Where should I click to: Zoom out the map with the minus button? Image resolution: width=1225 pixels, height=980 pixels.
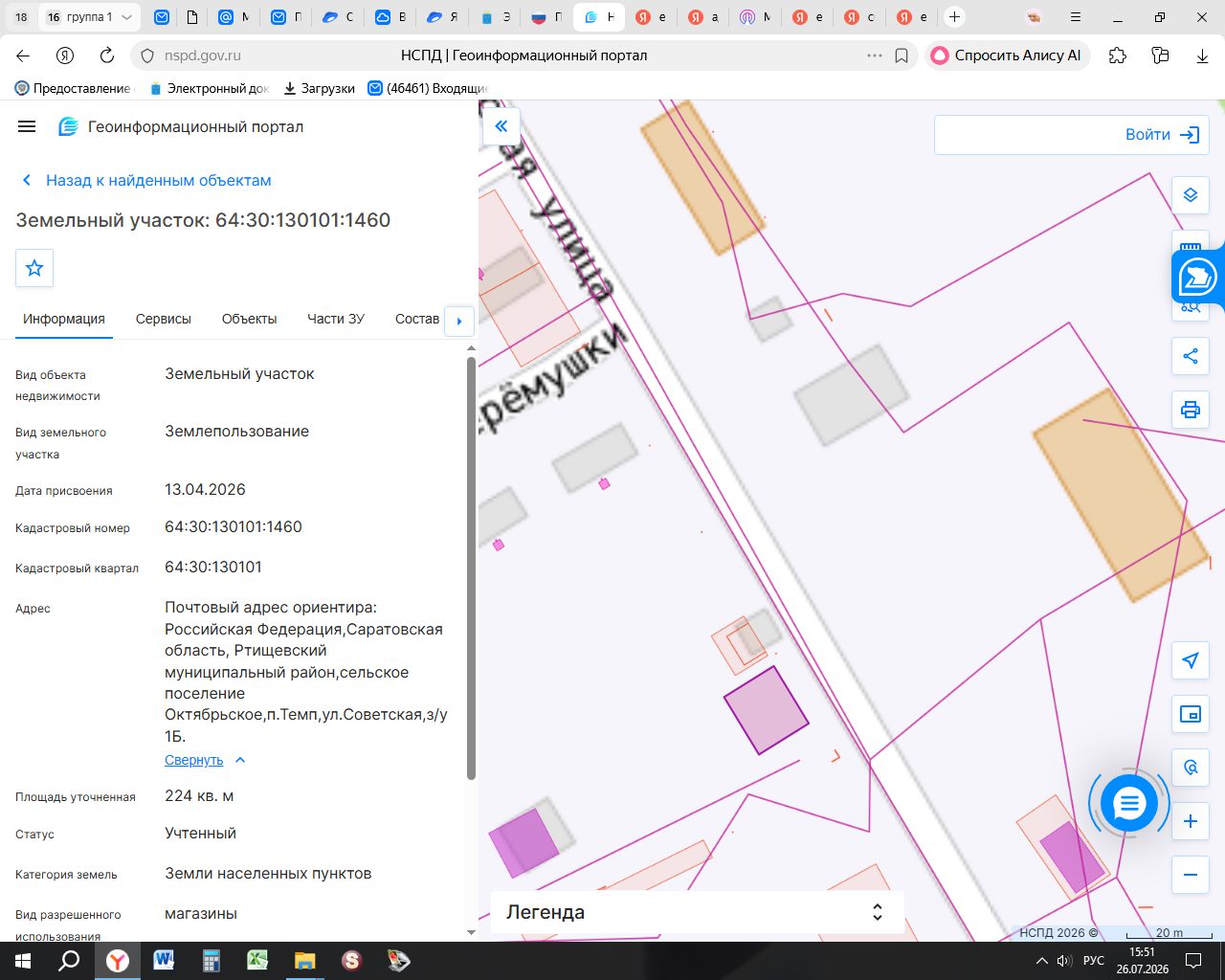coord(1191,875)
